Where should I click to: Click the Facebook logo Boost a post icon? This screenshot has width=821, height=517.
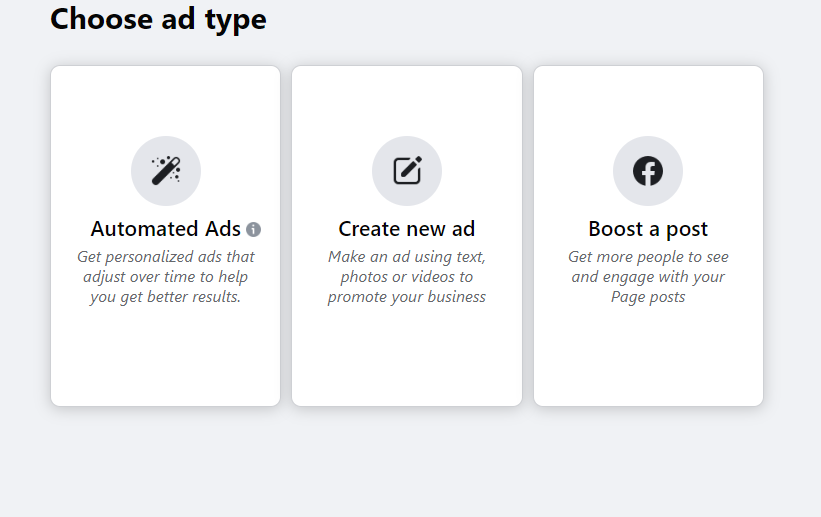tap(648, 171)
